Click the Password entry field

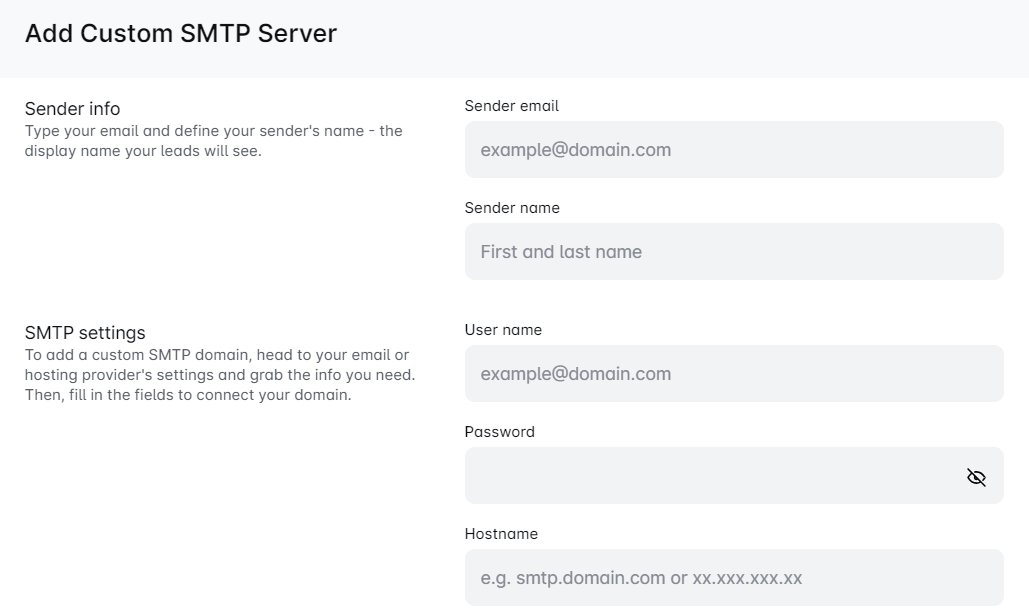[x=700, y=476]
